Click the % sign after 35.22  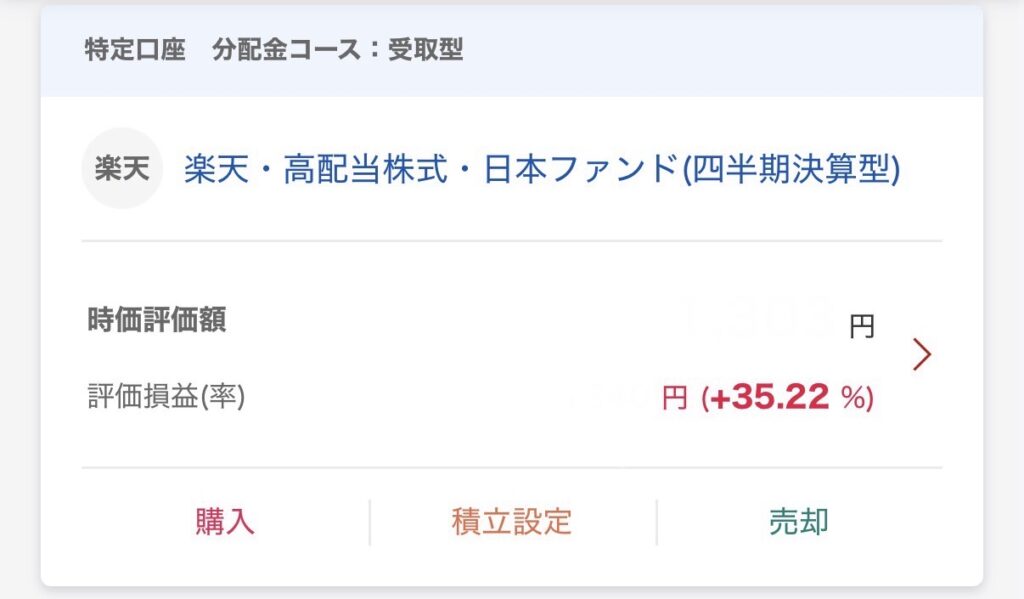(x=853, y=398)
